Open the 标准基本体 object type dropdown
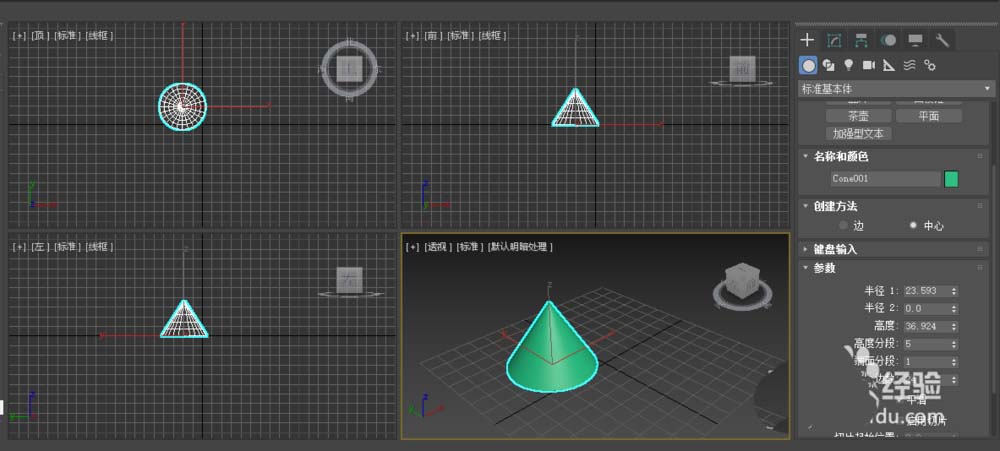The image size is (1000, 451). [896, 89]
